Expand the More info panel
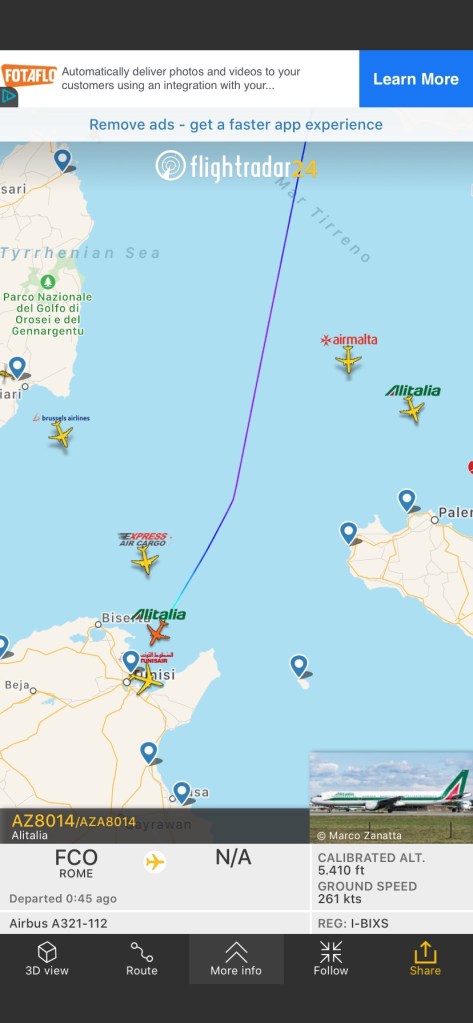Screen dimensions: 473x1023 [236, 958]
